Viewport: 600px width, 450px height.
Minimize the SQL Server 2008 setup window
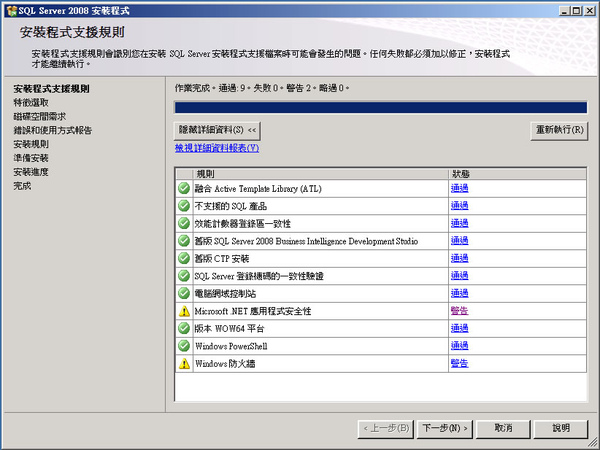565,11
